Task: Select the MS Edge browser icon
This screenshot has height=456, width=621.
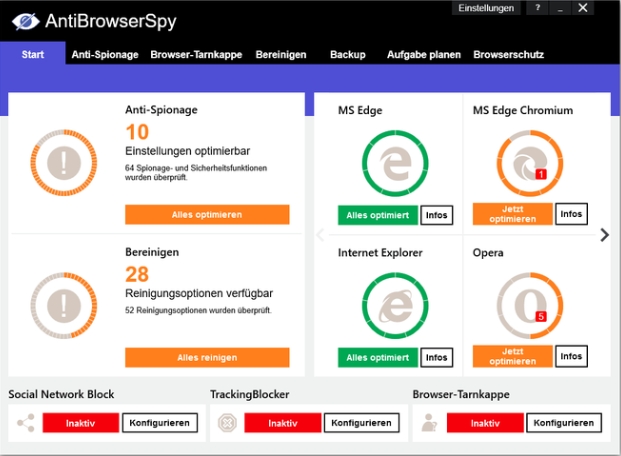Action: (x=395, y=163)
